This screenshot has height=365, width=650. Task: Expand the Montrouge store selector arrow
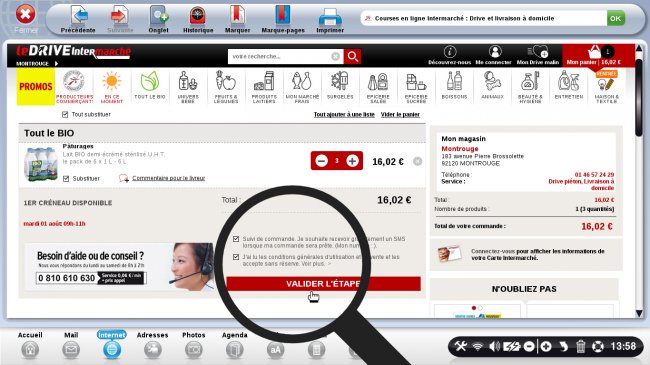(56, 63)
